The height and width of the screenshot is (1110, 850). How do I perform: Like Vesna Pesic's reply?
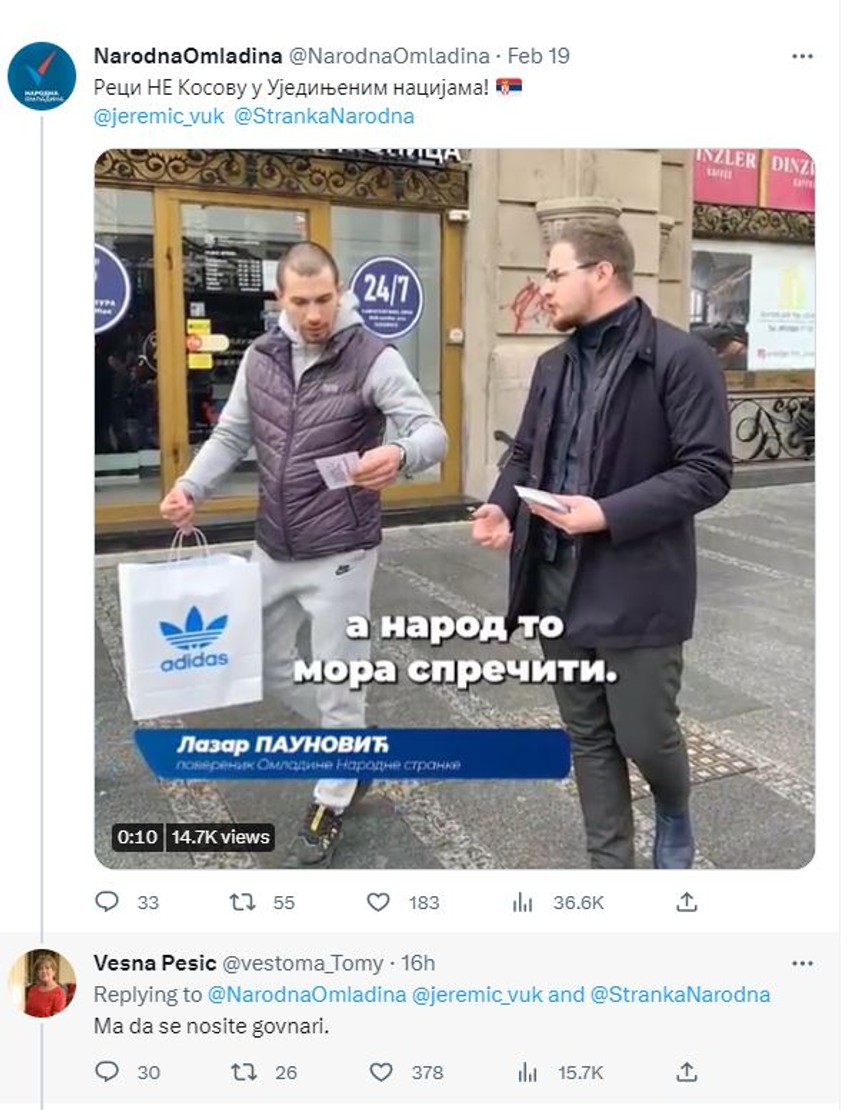pos(381,1072)
